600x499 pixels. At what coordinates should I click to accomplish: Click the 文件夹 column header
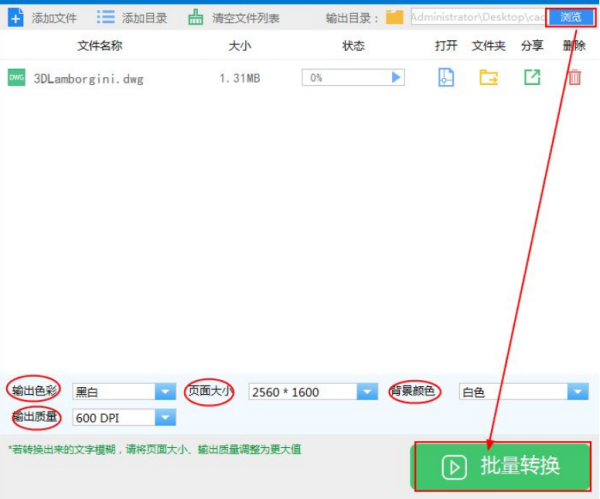pyautogui.click(x=489, y=46)
